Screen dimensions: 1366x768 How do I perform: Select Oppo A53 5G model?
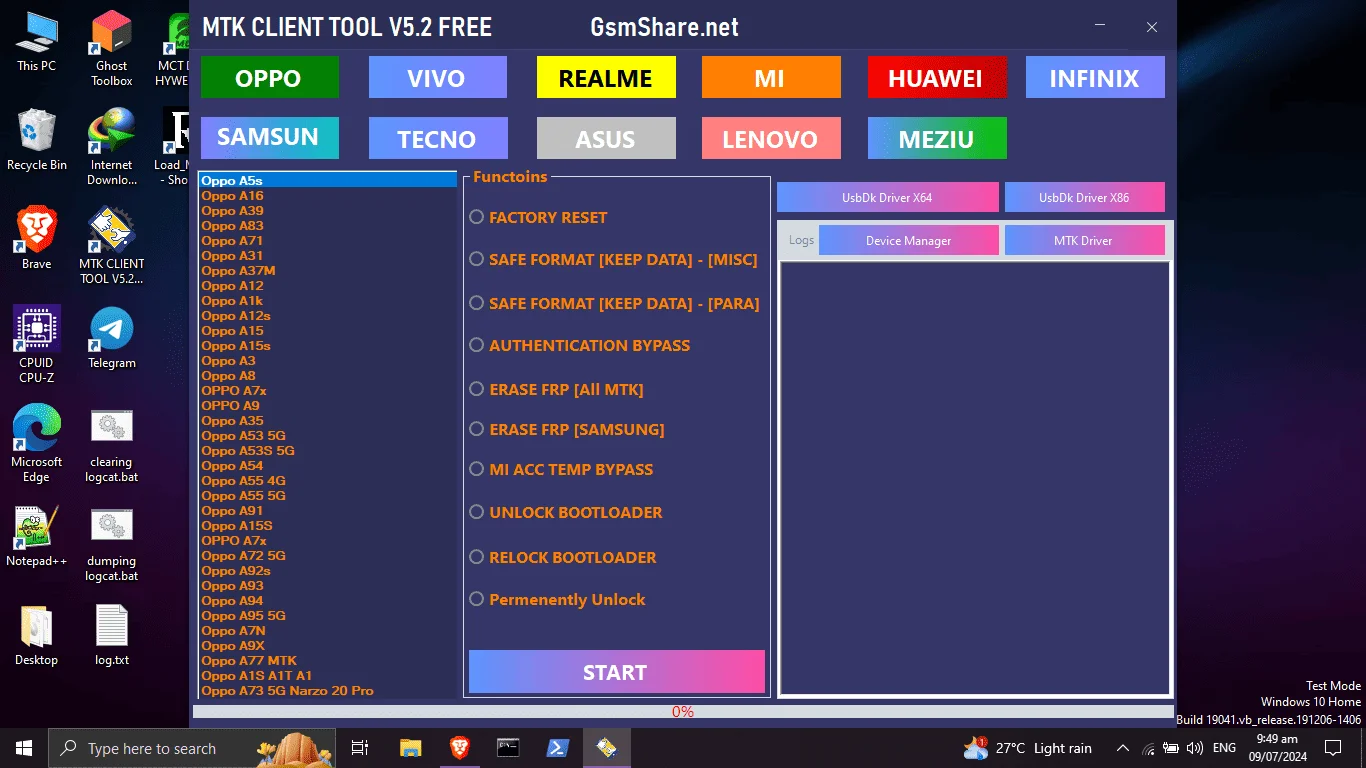coord(328,435)
